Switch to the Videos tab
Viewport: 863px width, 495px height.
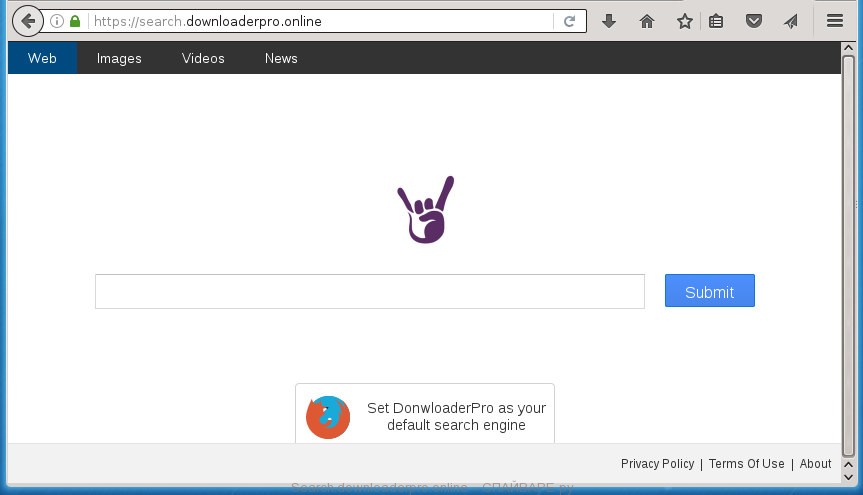click(x=203, y=58)
